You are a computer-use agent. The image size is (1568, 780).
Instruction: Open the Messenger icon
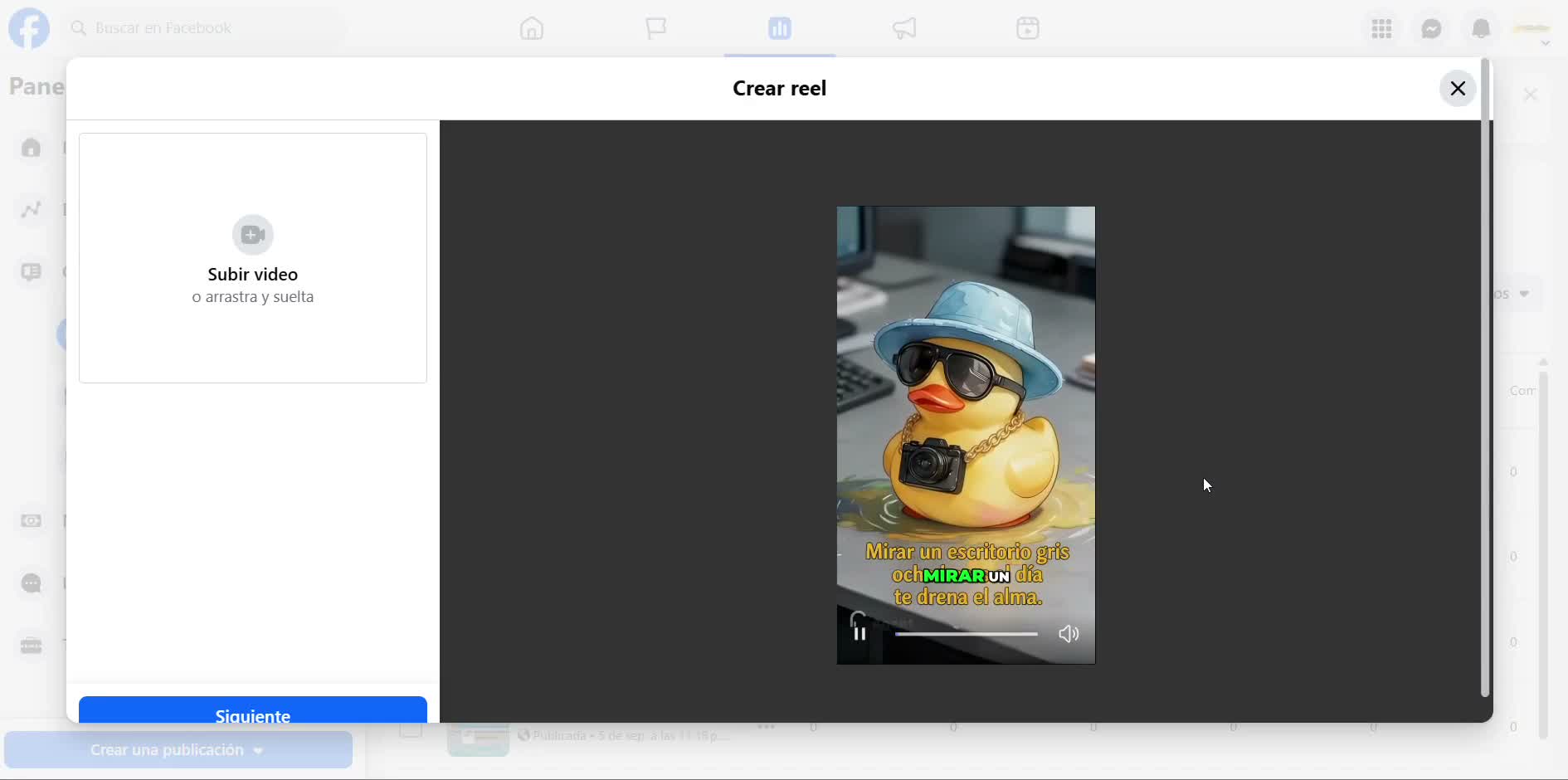click(x=1432, y=28)
